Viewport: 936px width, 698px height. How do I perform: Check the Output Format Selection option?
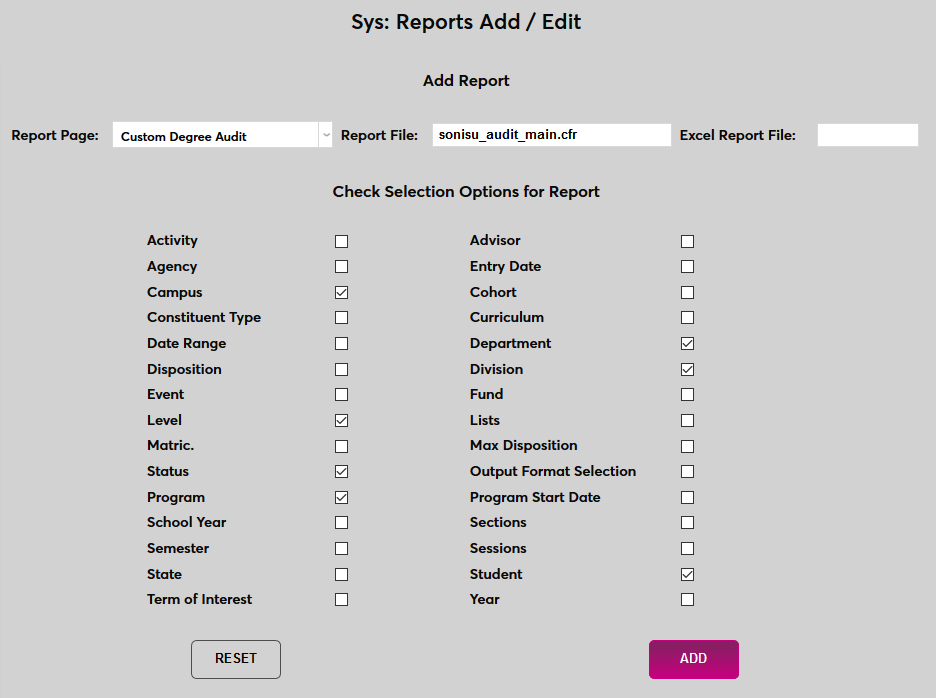pos(687,471)
